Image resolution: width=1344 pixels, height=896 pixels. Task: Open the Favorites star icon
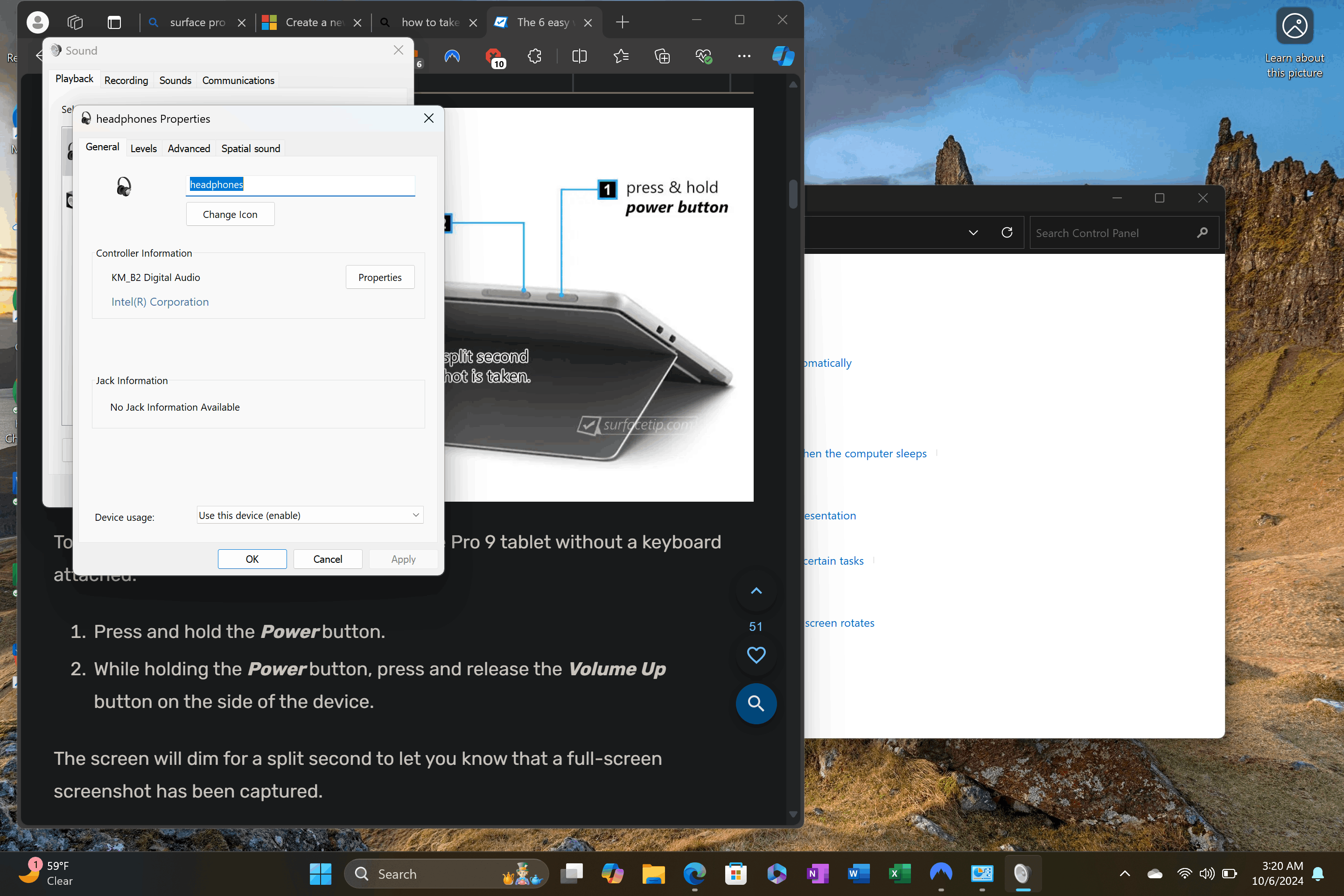[x=621, y=56]
